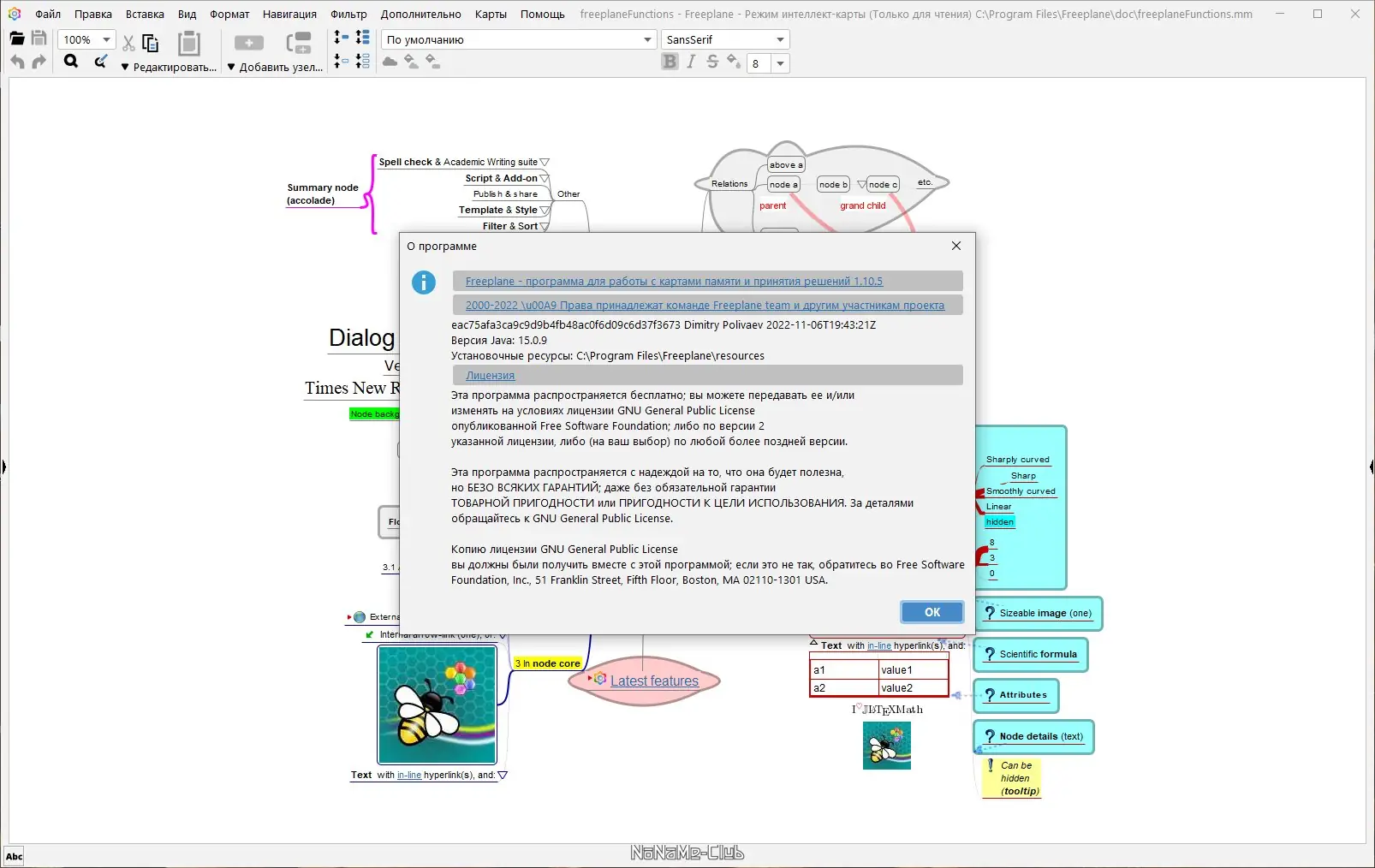The image size is (1375, 868).
Task: Click the Paste clipboard icon
Action: point(189,43)
